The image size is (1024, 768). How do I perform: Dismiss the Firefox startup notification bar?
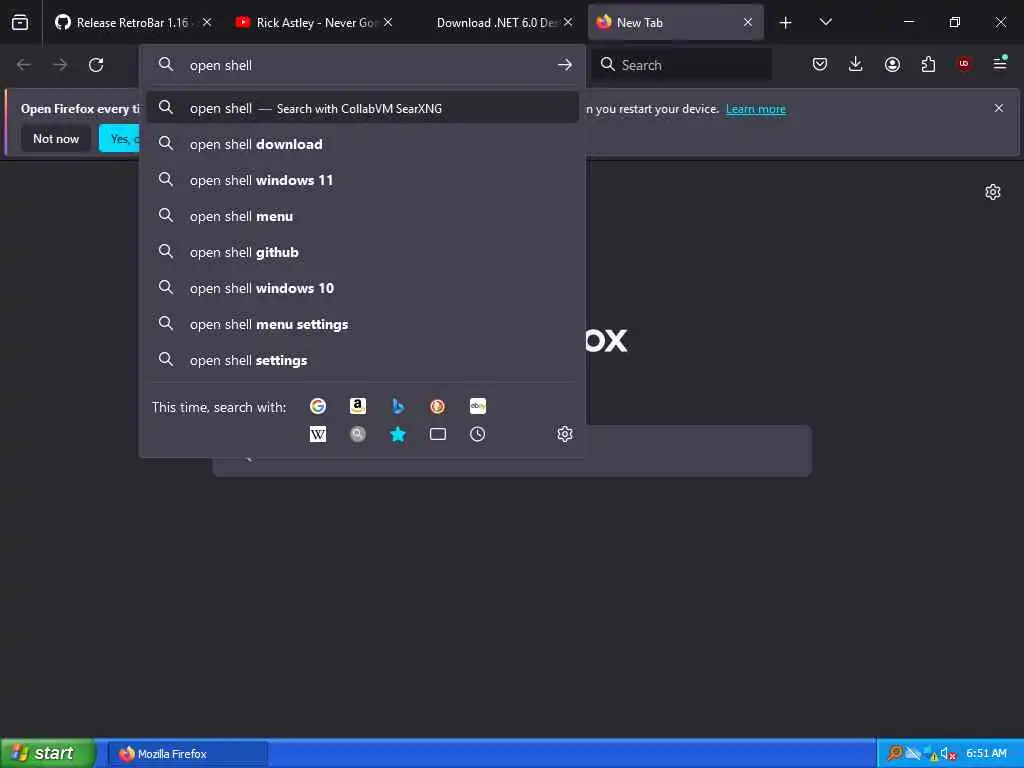[999, 108]
